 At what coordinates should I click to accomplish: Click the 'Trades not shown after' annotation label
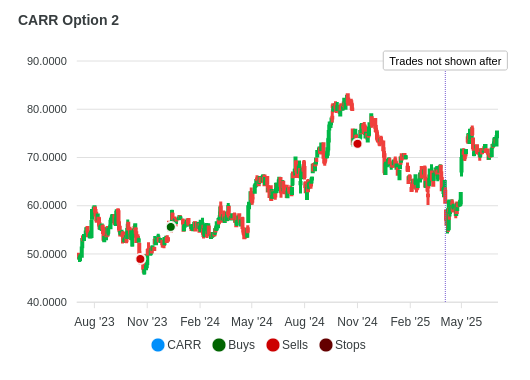point(445,61)
